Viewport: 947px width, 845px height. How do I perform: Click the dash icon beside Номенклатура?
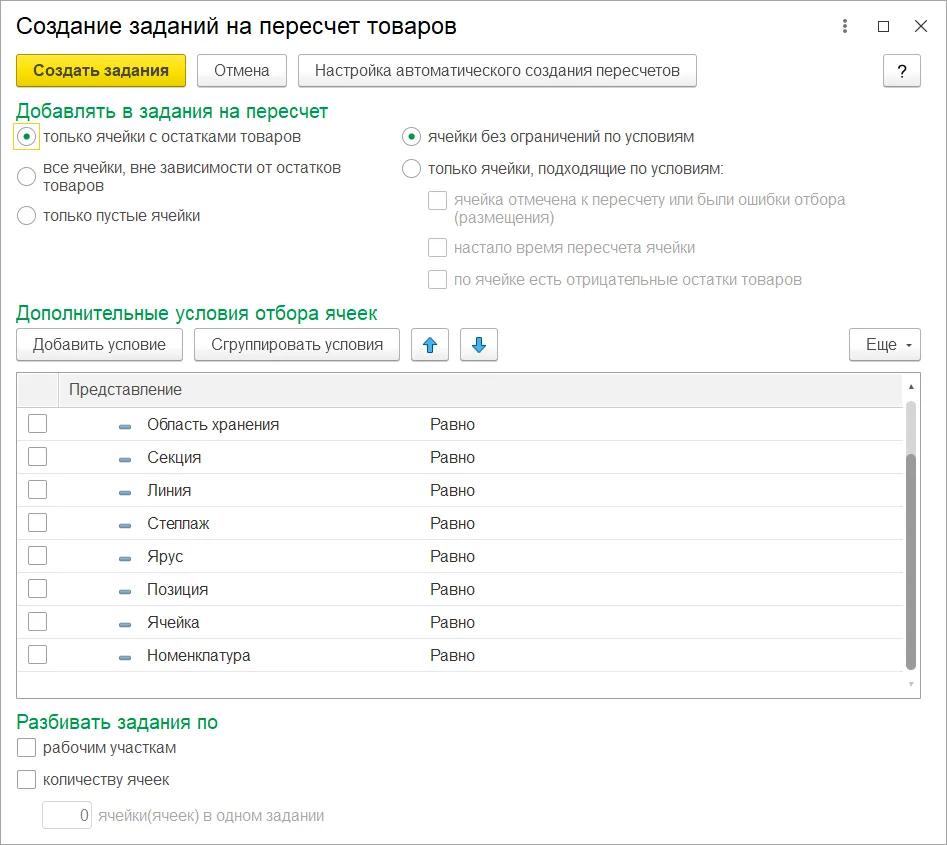click(125, 658)
